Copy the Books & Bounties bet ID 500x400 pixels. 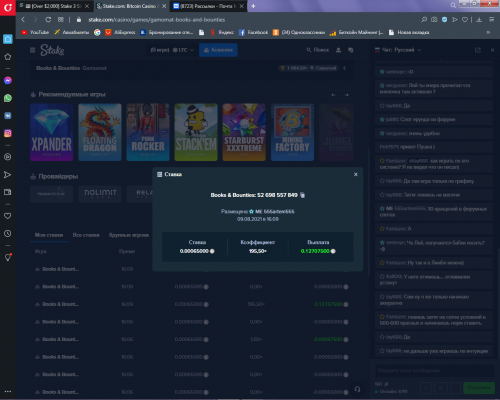click(303, 195)
